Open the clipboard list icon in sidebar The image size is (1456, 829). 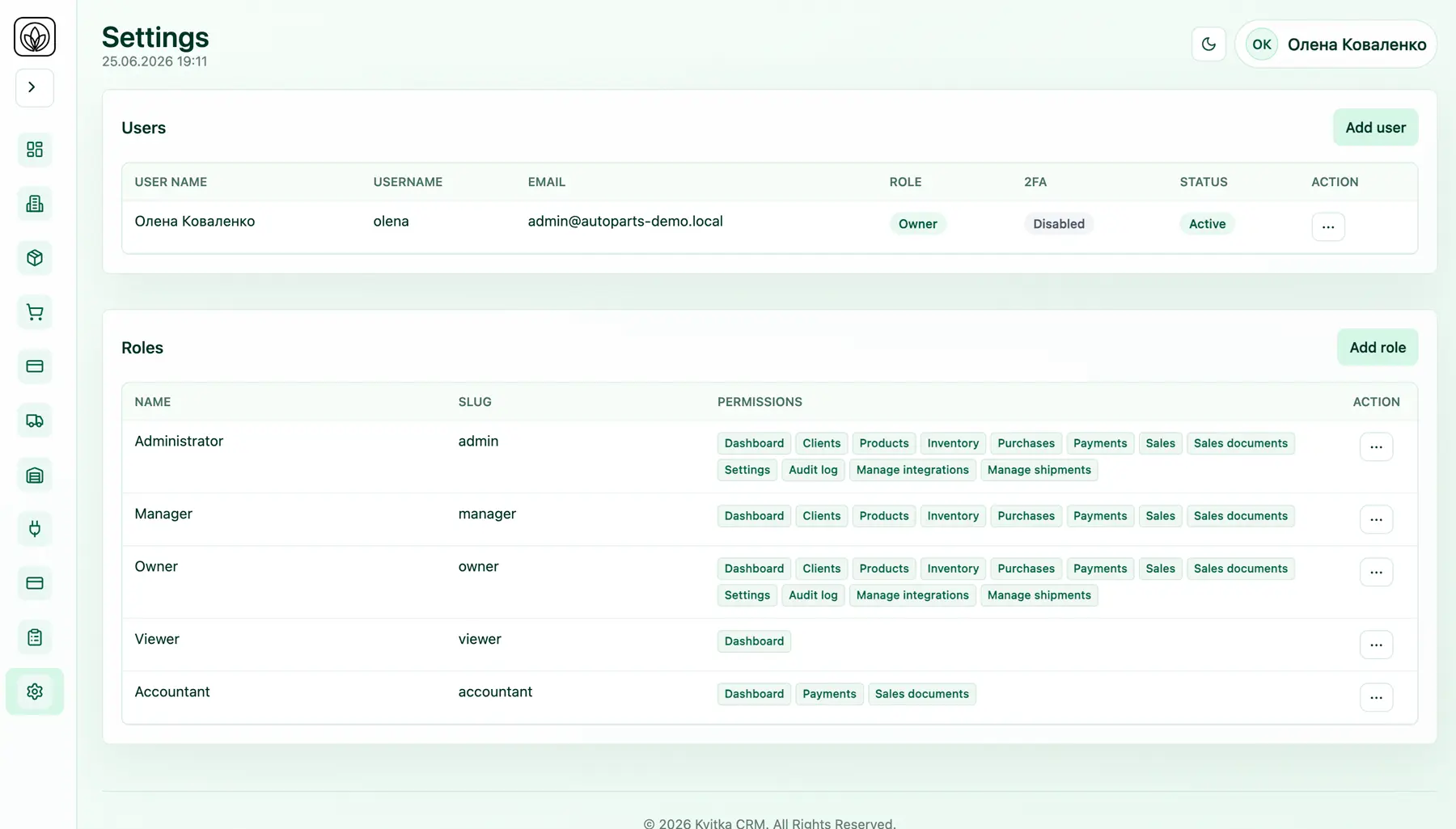point(35,637)
